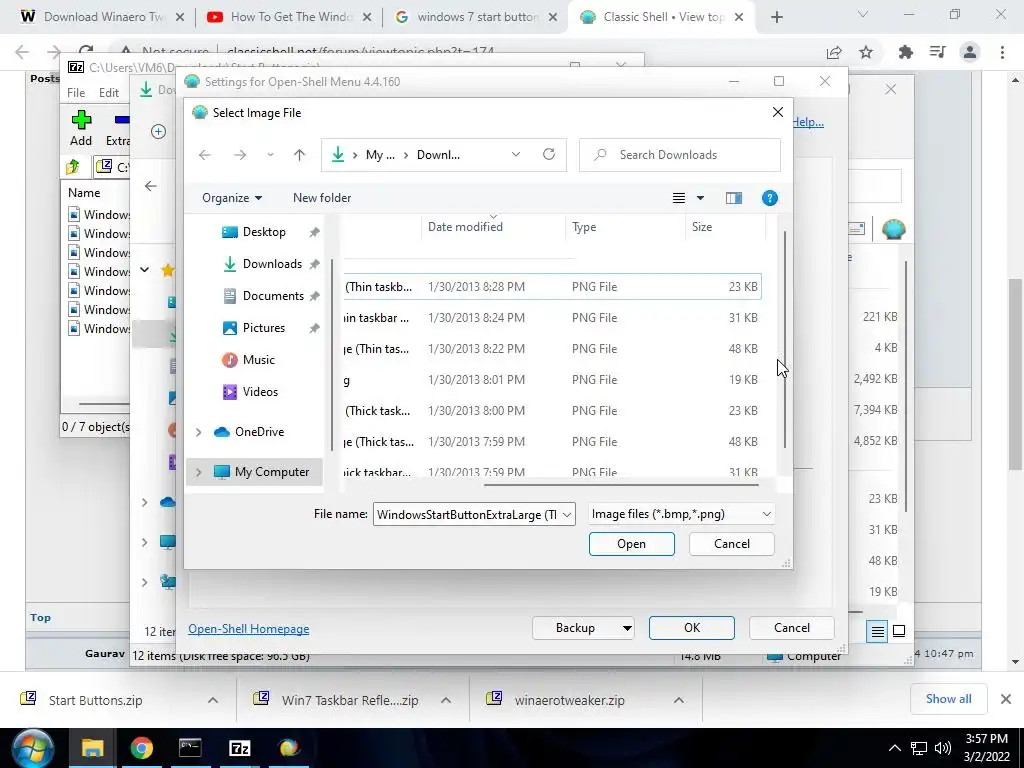1024x768 pixels.
Task: Cancel the Select Image File dialog
Action: click(731, 543)
